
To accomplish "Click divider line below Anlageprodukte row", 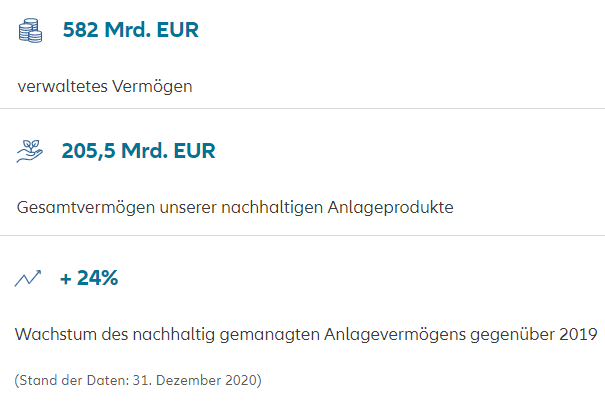I will click(x=302, y=235).
